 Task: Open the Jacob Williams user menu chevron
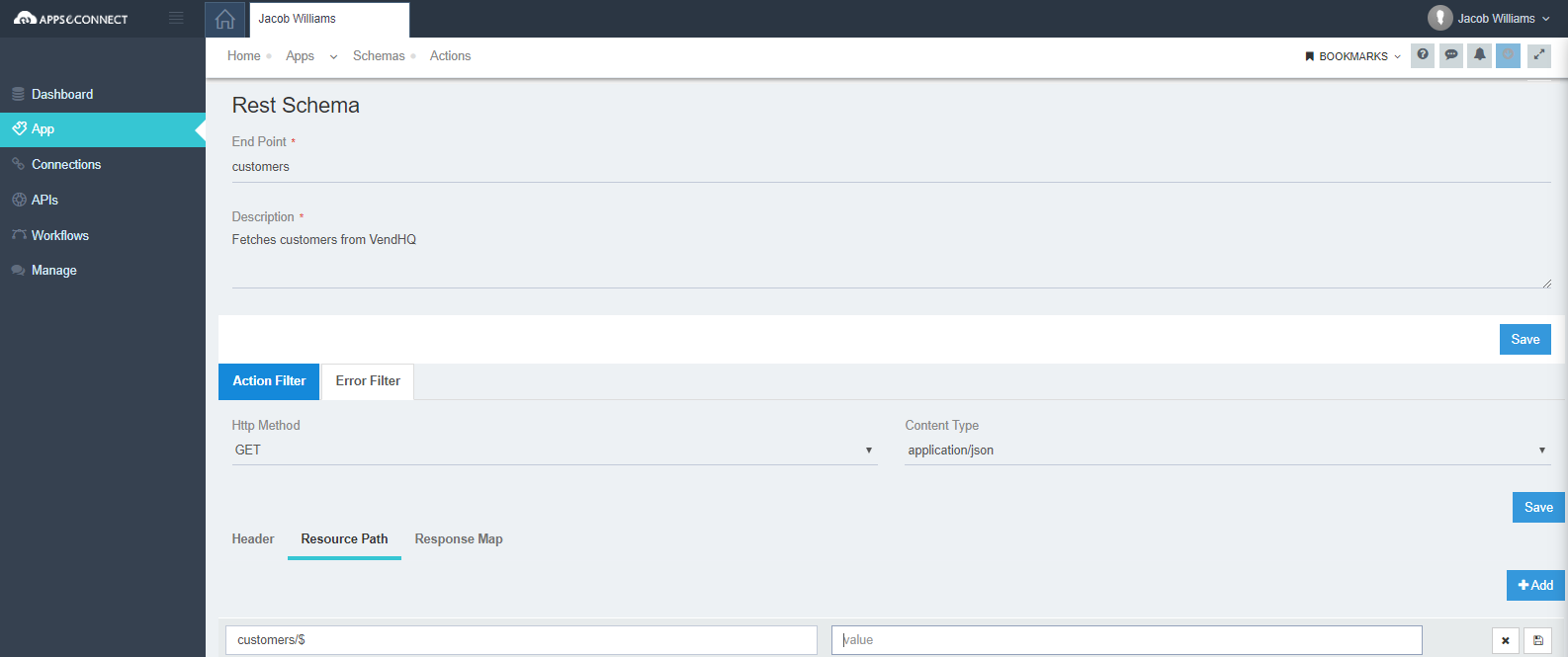[x=1546, y=19]
